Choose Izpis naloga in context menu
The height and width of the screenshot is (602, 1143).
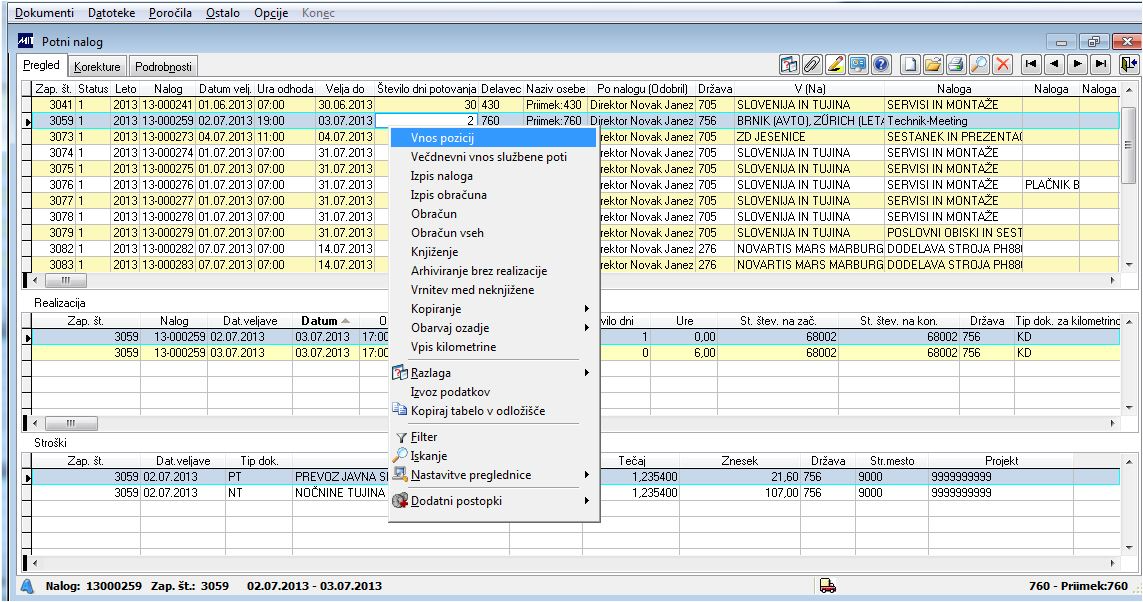(x=442, y=176)
